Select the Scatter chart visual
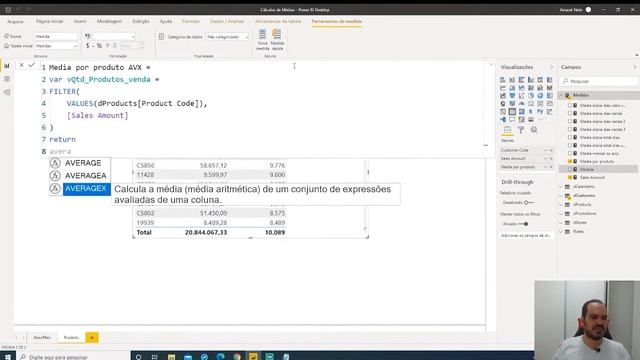 tap(521, 96)
